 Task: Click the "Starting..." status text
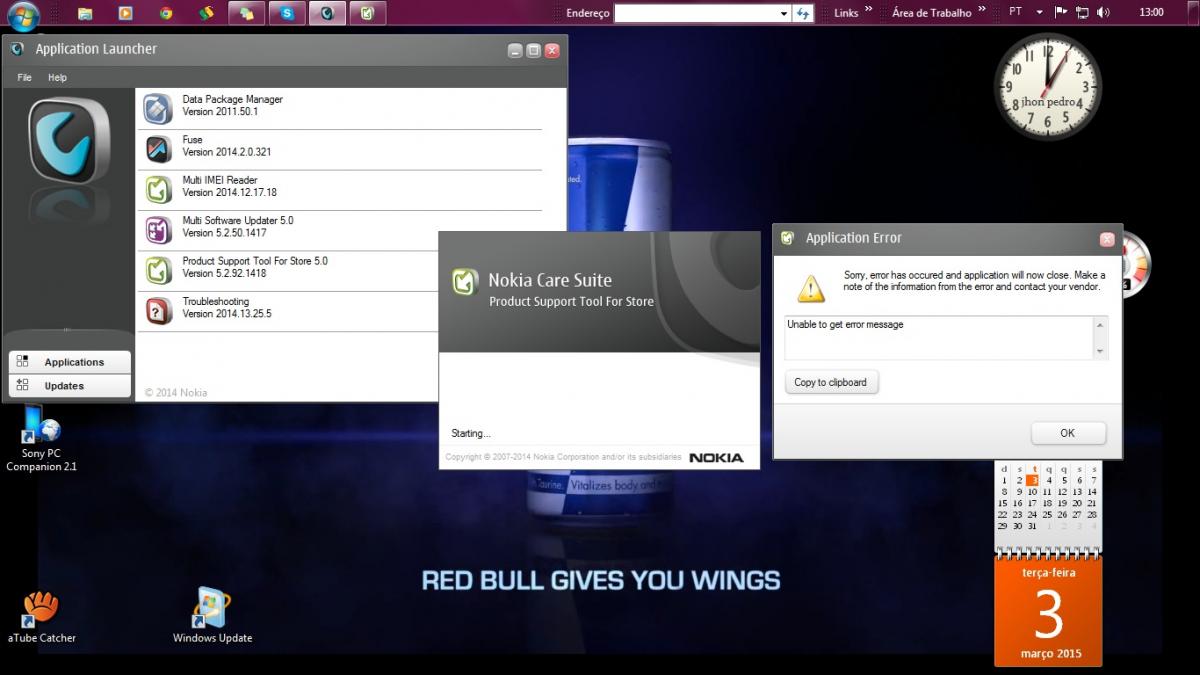pyautogui.click(x=471, y=434)
